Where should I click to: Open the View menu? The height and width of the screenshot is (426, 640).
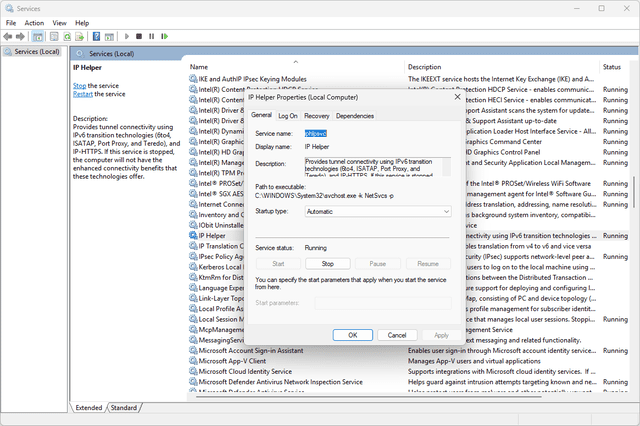tap(60, 22)
